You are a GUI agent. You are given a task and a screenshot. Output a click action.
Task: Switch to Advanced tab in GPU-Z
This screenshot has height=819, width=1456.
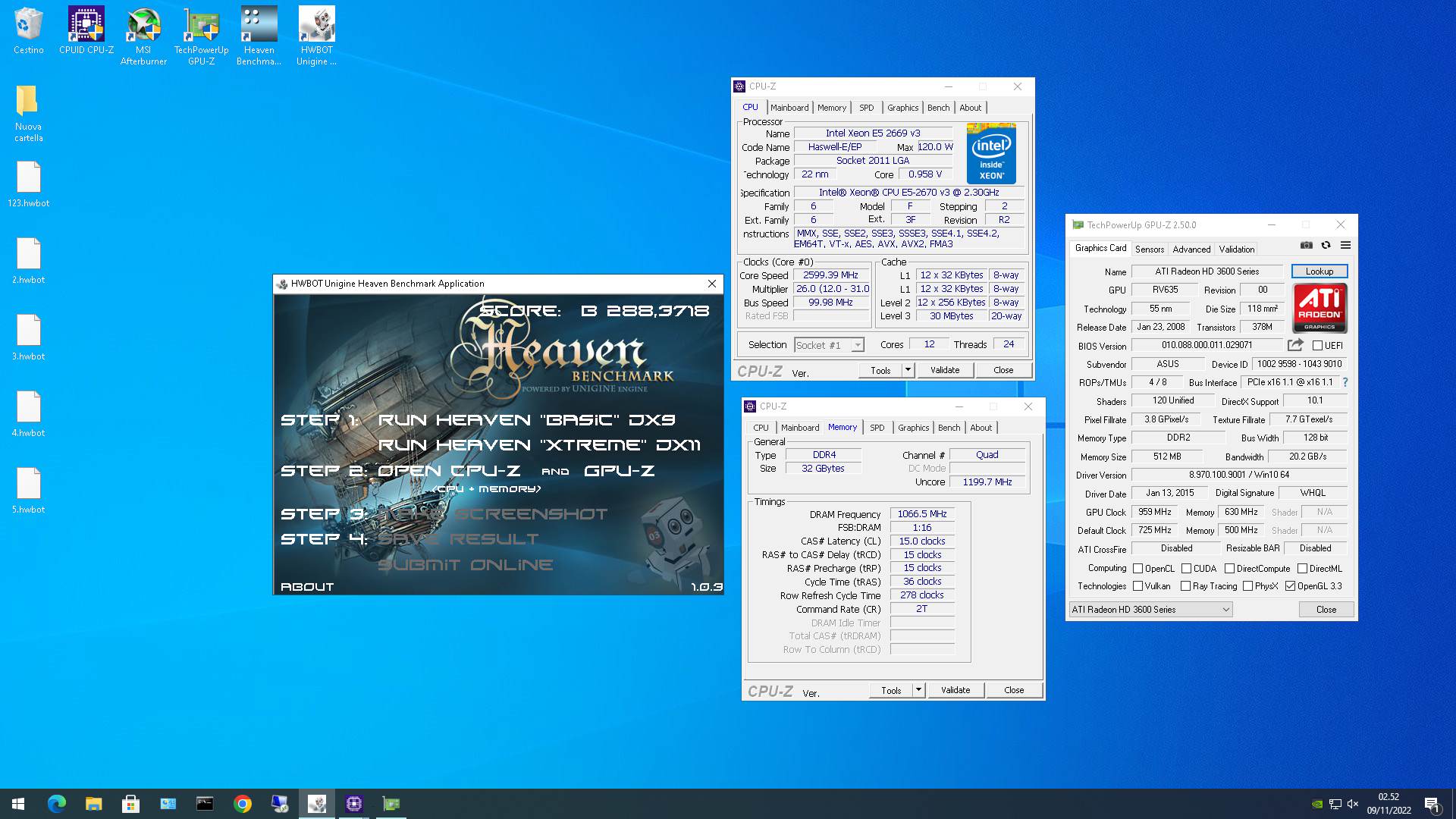coord(1191,249)
